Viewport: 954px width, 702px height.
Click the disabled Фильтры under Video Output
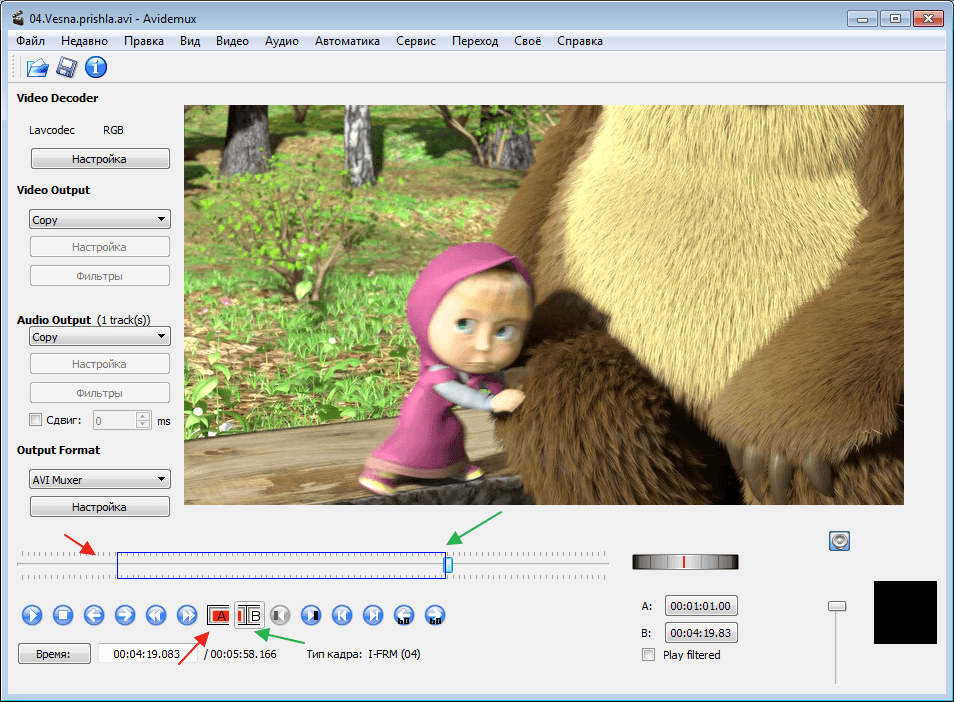point(100,276)
